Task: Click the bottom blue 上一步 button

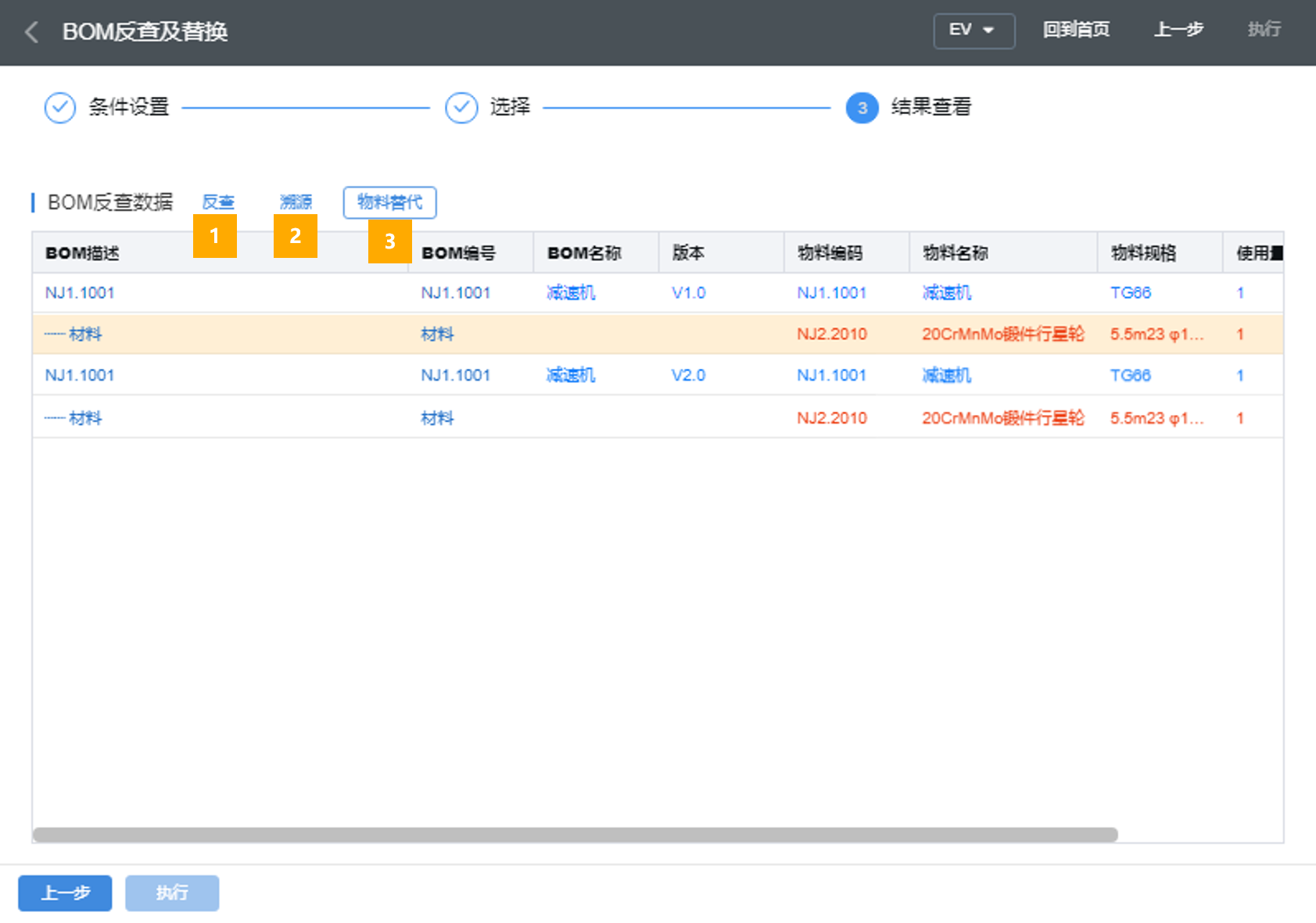Action: pyautogui.click(x=65, y=893)
